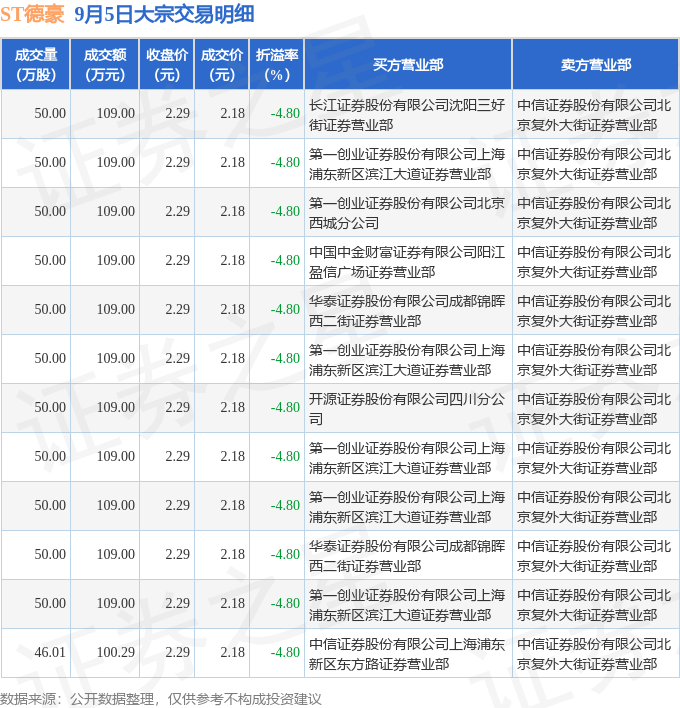
Task: Click the 收盘价(元) column header
Action: (167, 64)
